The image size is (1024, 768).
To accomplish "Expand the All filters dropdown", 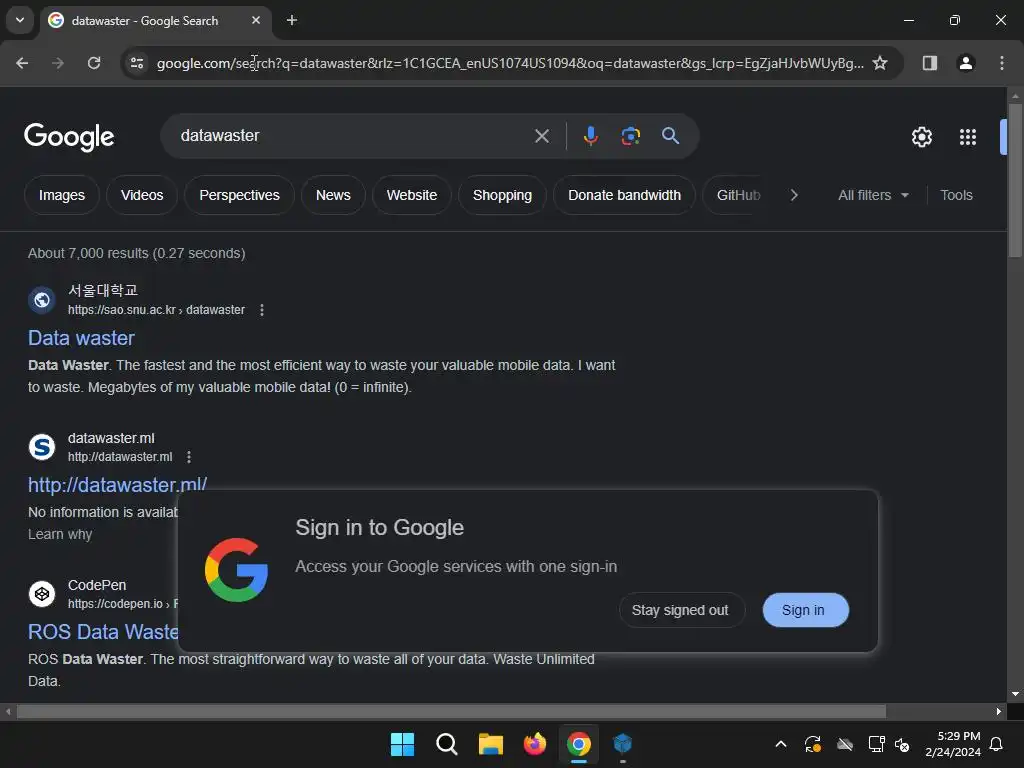I will tap(873, 195).
